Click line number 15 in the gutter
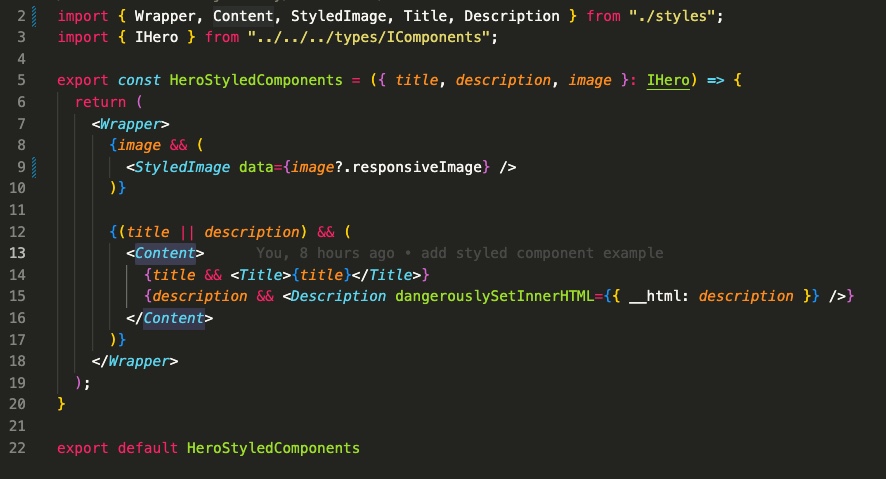 pos(17,296)
